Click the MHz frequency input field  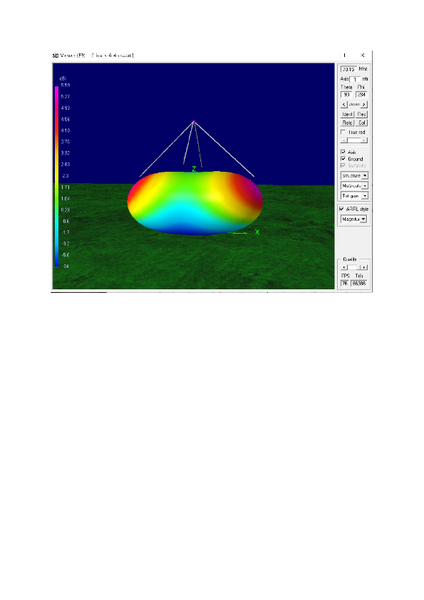coord(349,69)
